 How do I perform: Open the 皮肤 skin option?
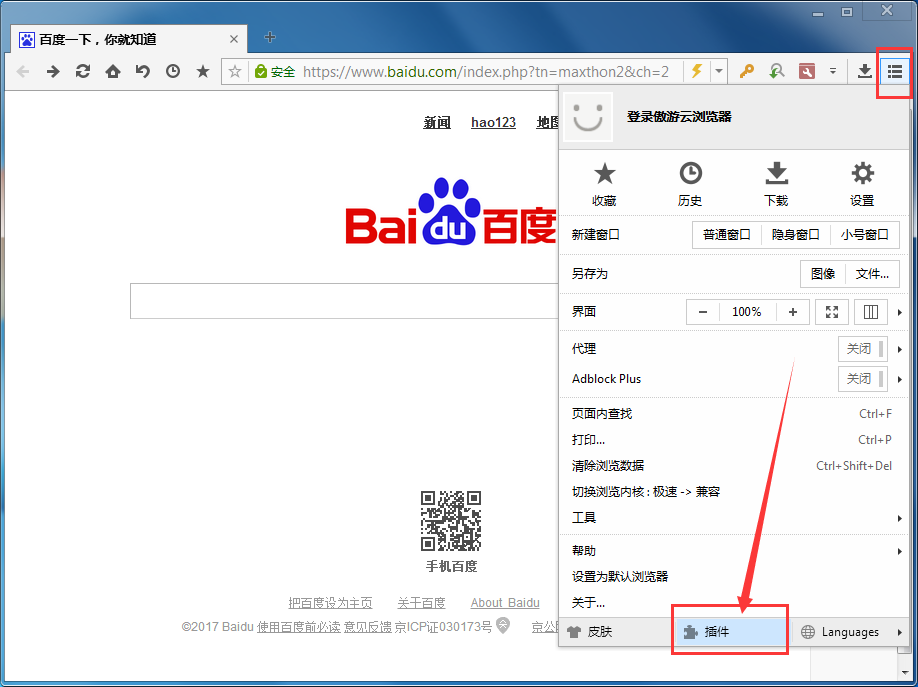590,632
